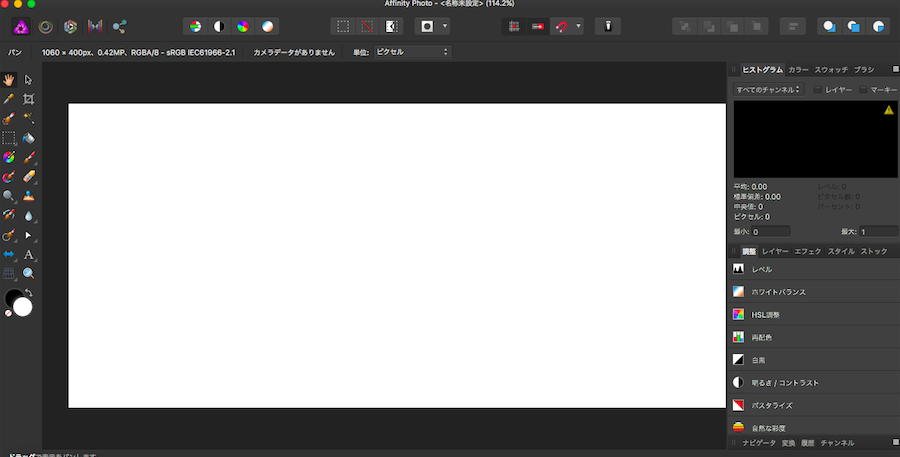Select the Flood Fill bucket tool
This screenshot has width=900, height=457.
tap(29, 138)
